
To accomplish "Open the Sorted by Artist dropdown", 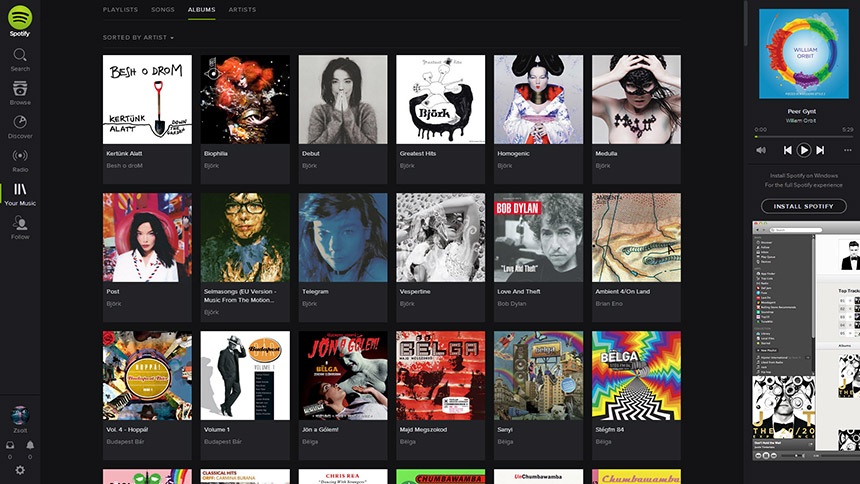I will pyautogui.click(x=138, y=38).
